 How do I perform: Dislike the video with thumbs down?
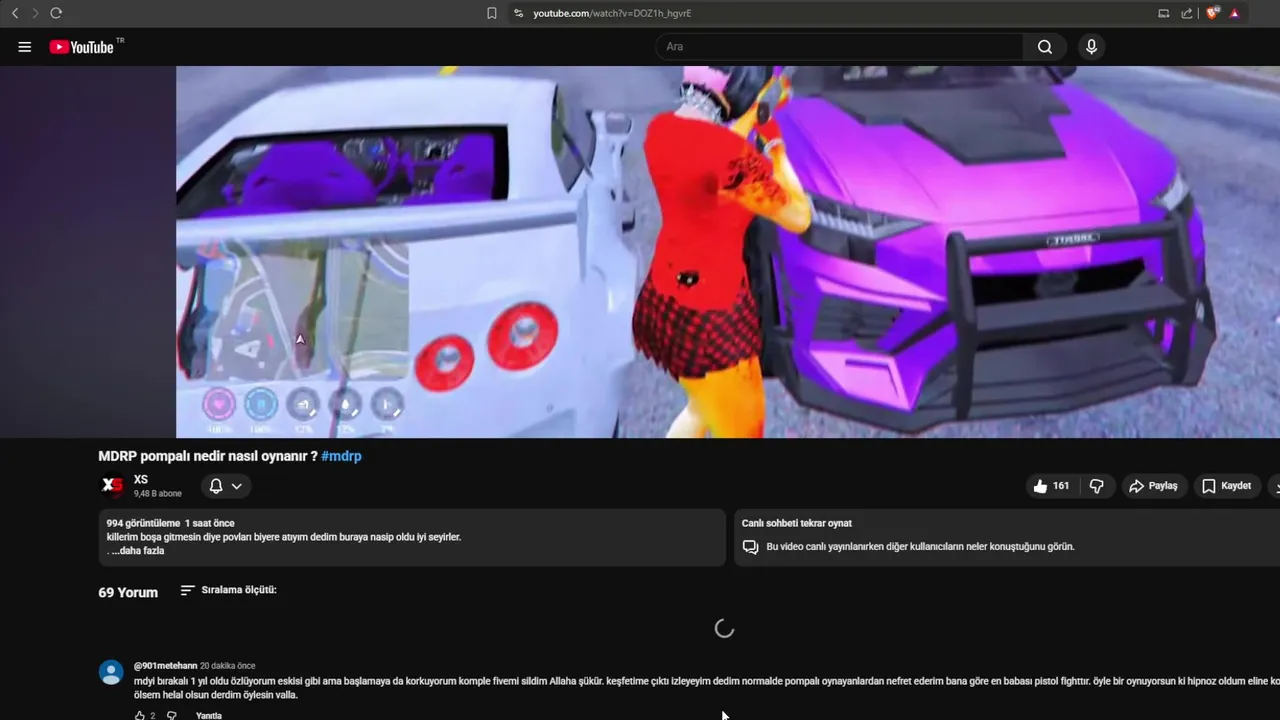[x=1096, y=486]
